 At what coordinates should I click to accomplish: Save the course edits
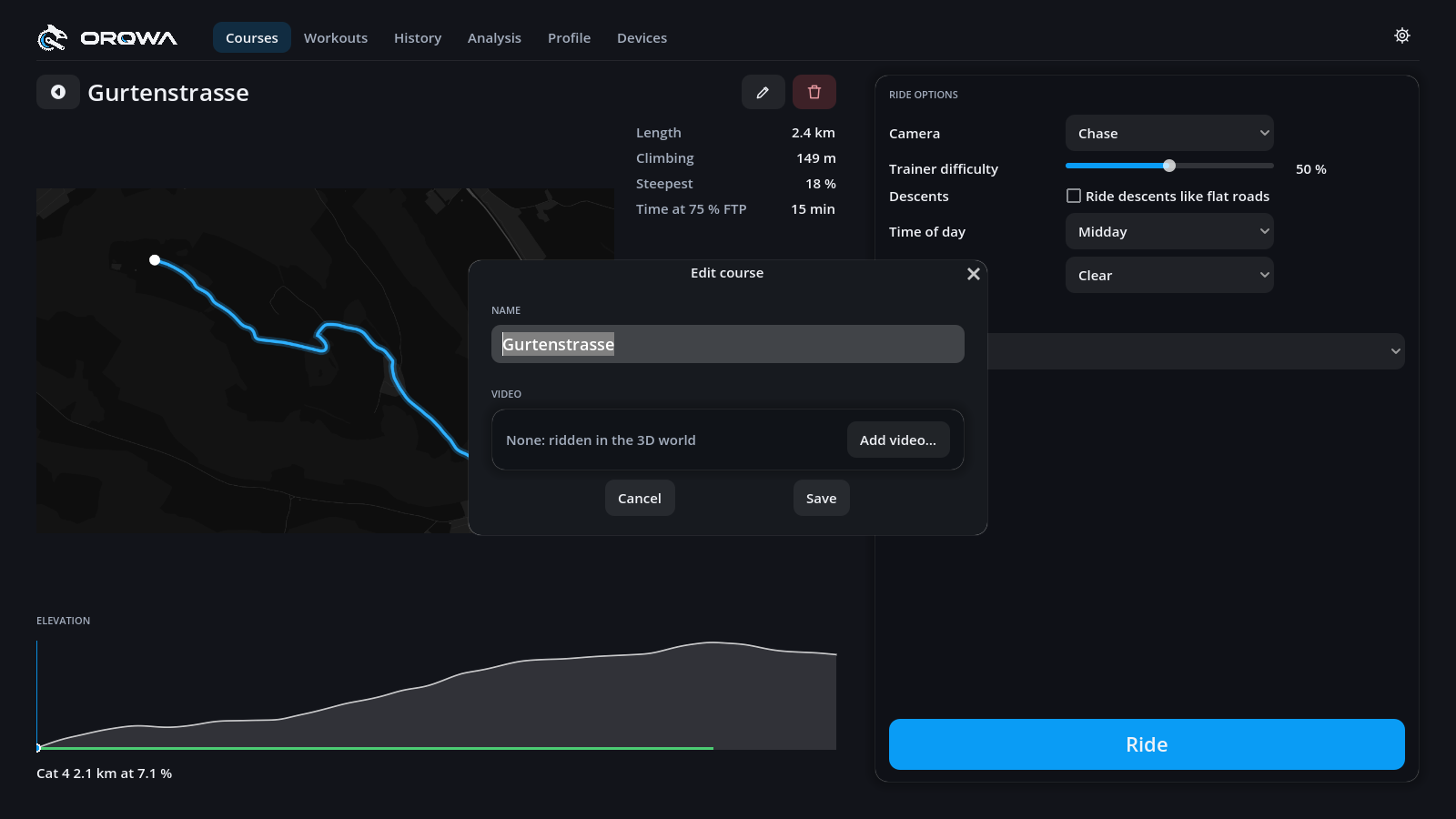(821, 498)
